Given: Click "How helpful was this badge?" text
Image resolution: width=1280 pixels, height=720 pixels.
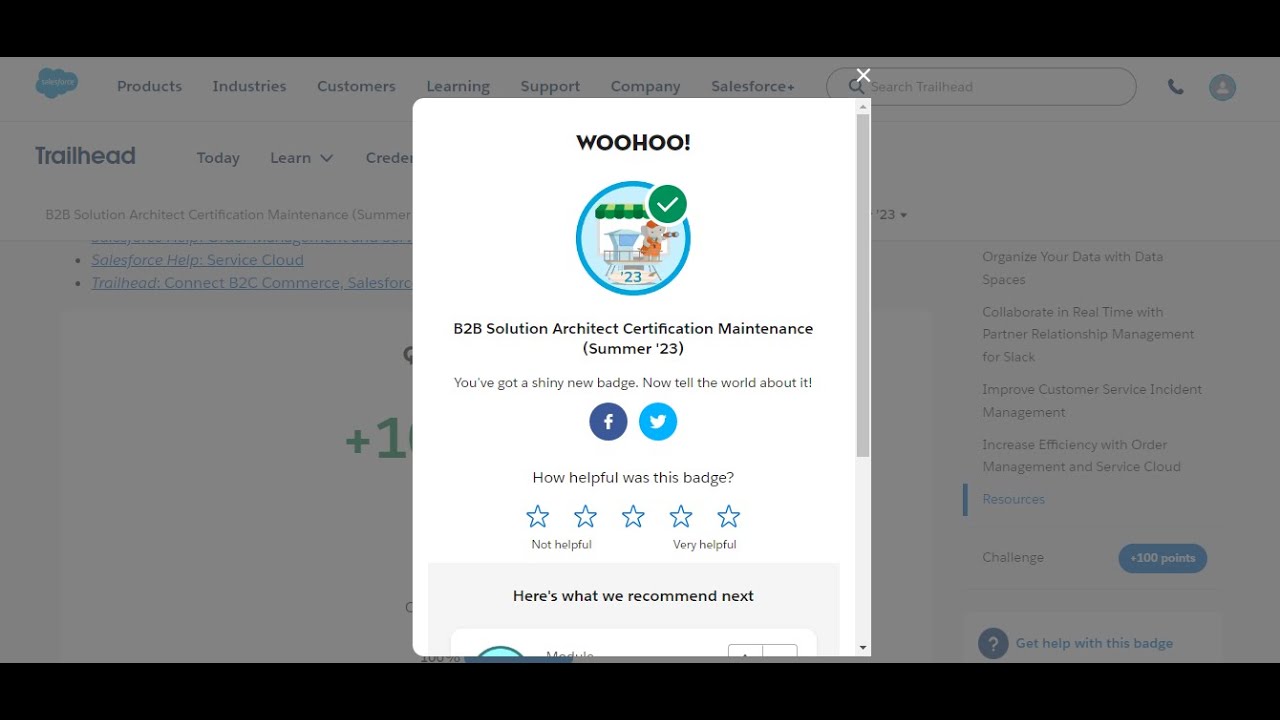Looking at the screenshot, I should tap(633, 478).
